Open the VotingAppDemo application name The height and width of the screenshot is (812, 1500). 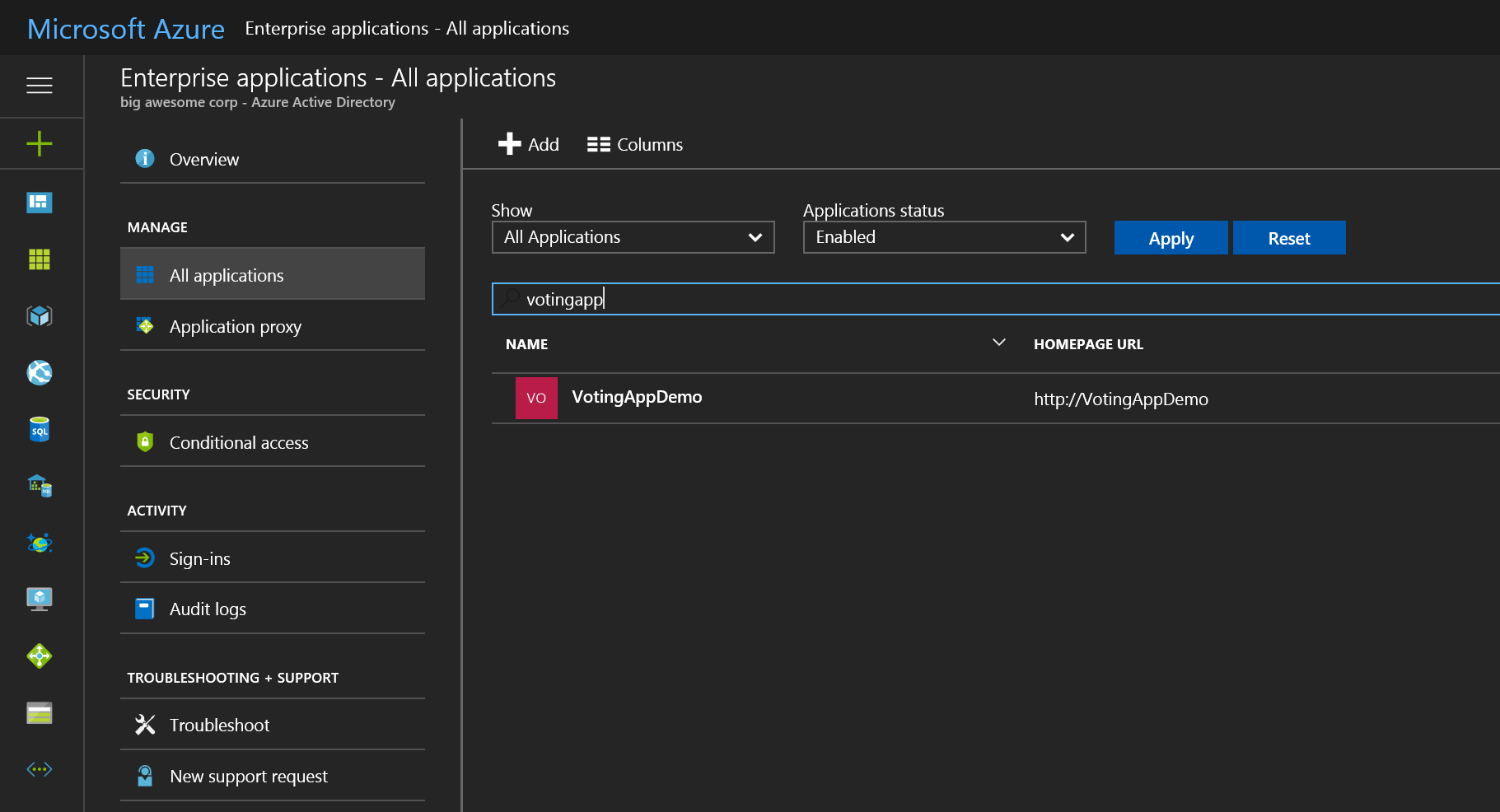(x=637, y=397)
